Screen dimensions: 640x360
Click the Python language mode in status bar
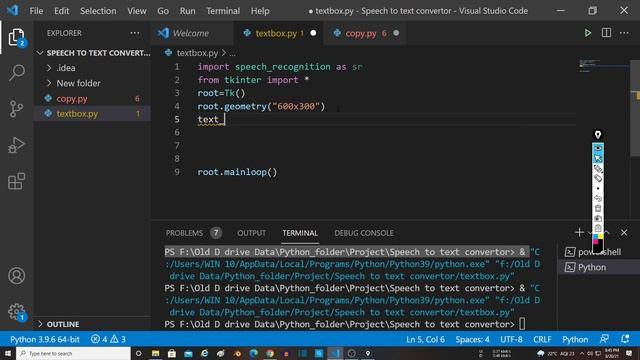coord(576,339)
